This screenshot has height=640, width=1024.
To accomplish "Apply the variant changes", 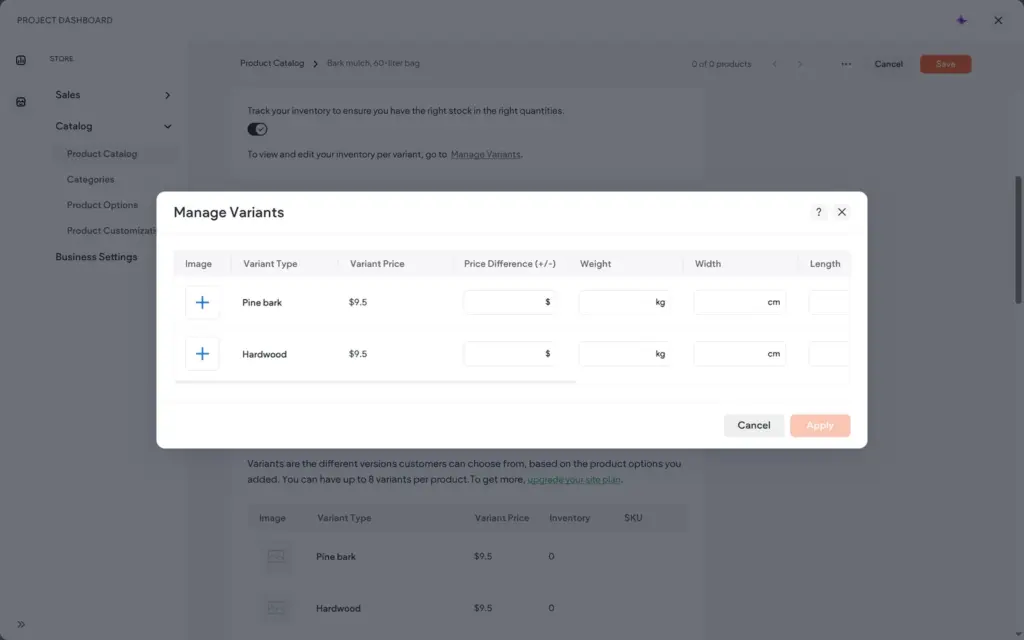I will [x=820, y=426].
